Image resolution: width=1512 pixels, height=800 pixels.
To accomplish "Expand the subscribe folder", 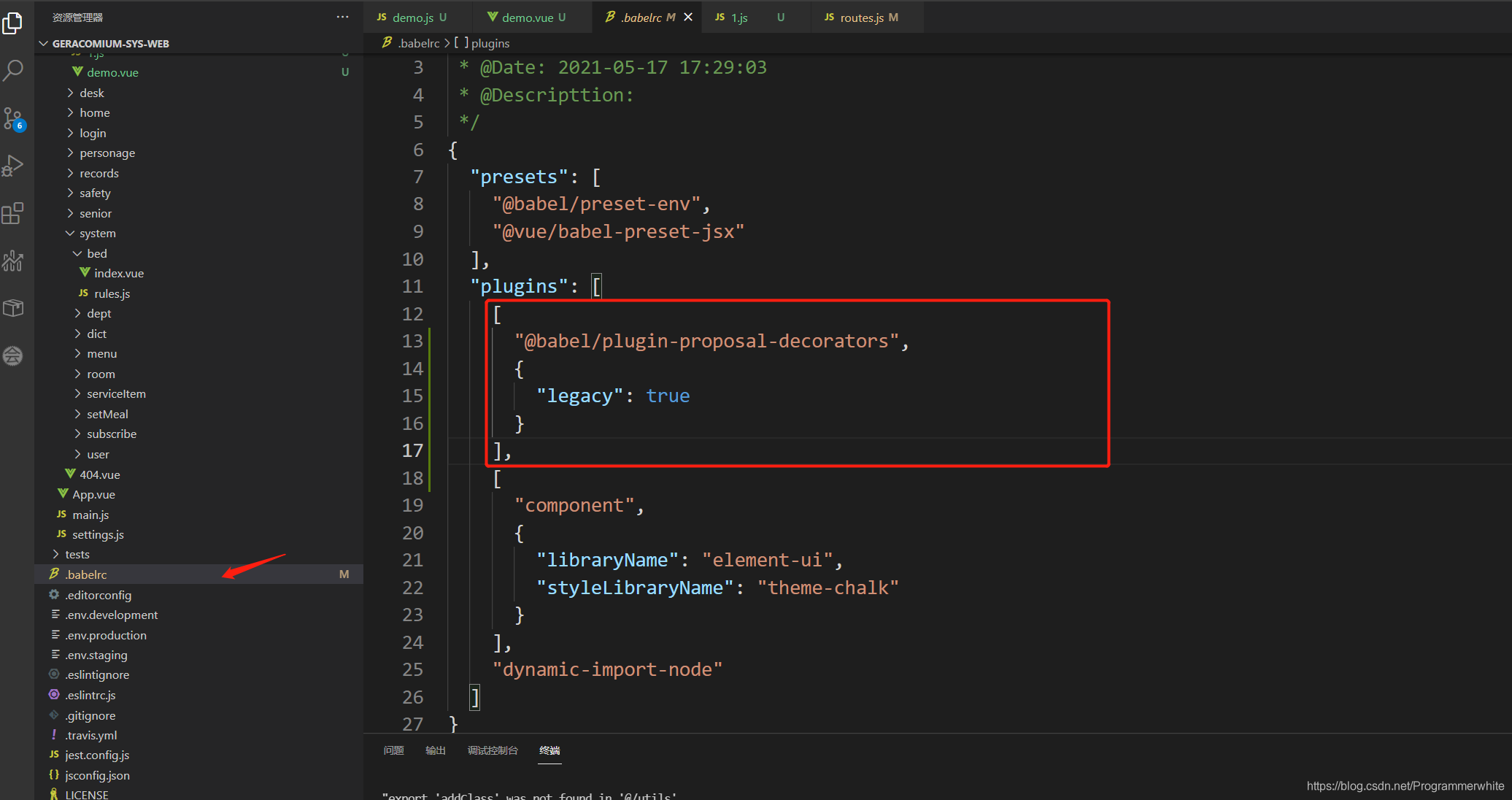I will click(199, 434).
